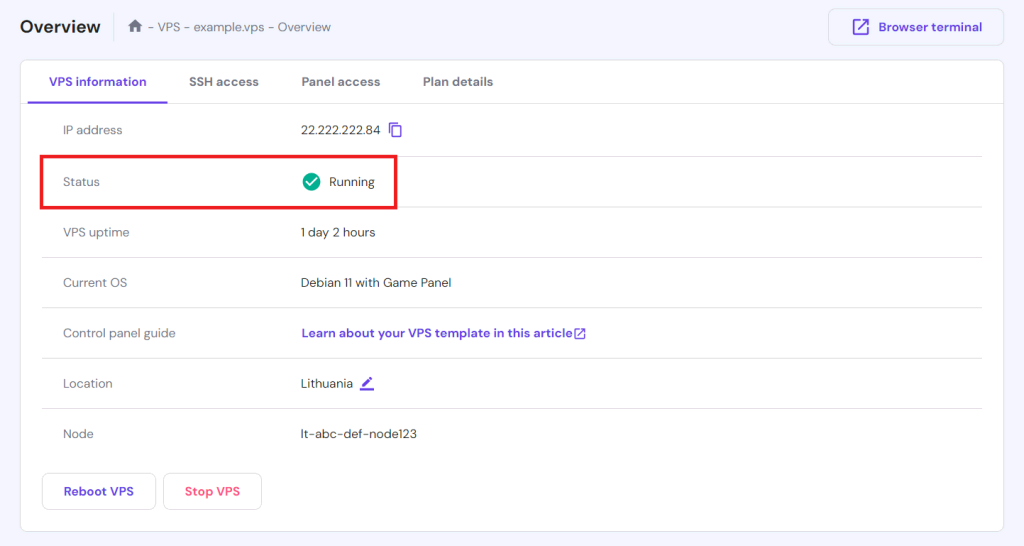Click the Lithuania location text

click(x=327, y=383)
